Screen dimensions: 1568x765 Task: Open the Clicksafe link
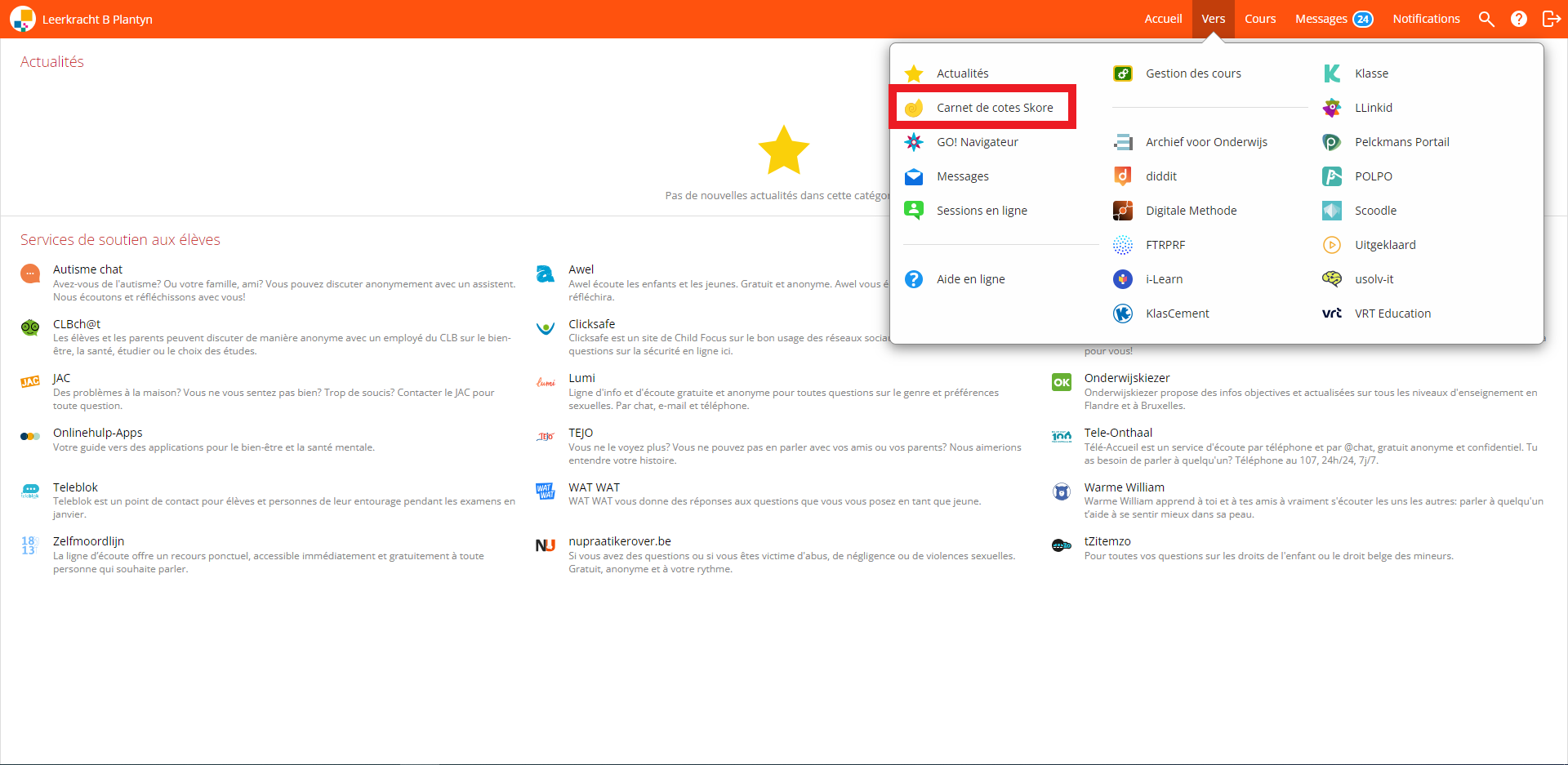click(x=591, y=324)
